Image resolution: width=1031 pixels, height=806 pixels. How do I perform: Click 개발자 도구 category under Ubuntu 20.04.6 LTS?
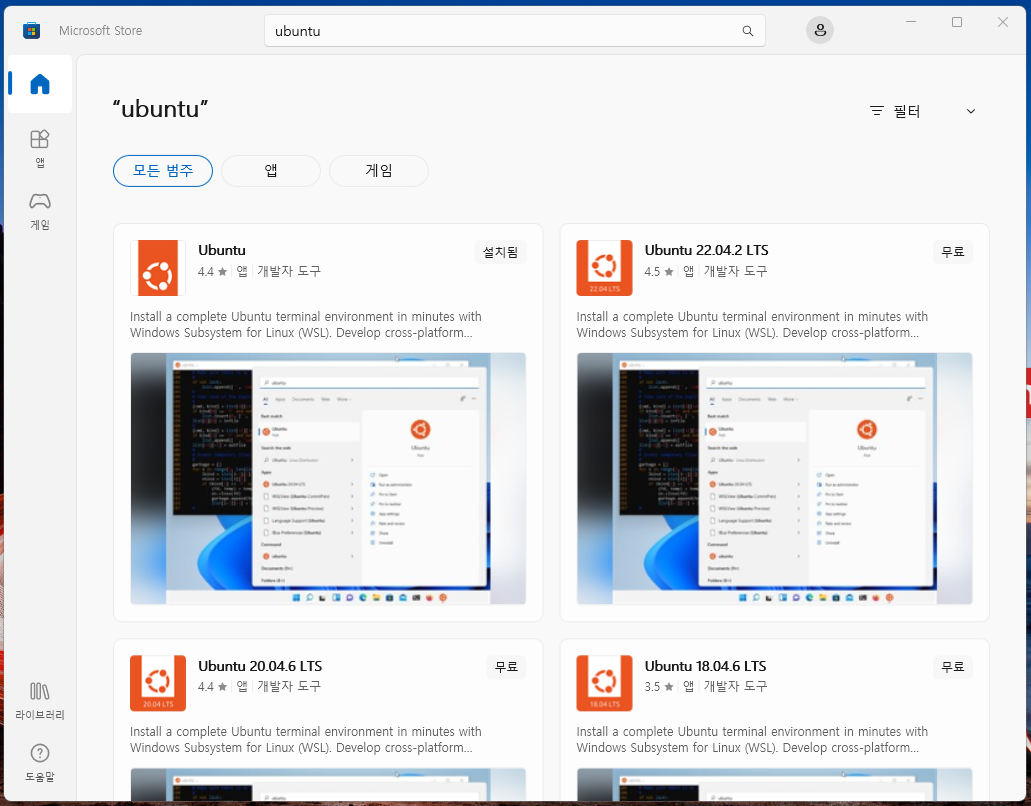pyautogui.click(x=289, y=686)
